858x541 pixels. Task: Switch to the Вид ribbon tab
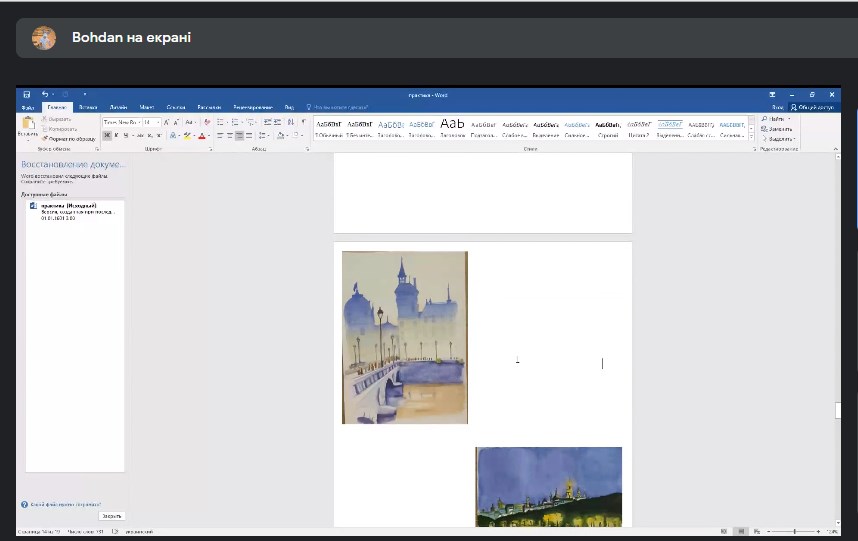pyautogui.click(x=289, y=107)
